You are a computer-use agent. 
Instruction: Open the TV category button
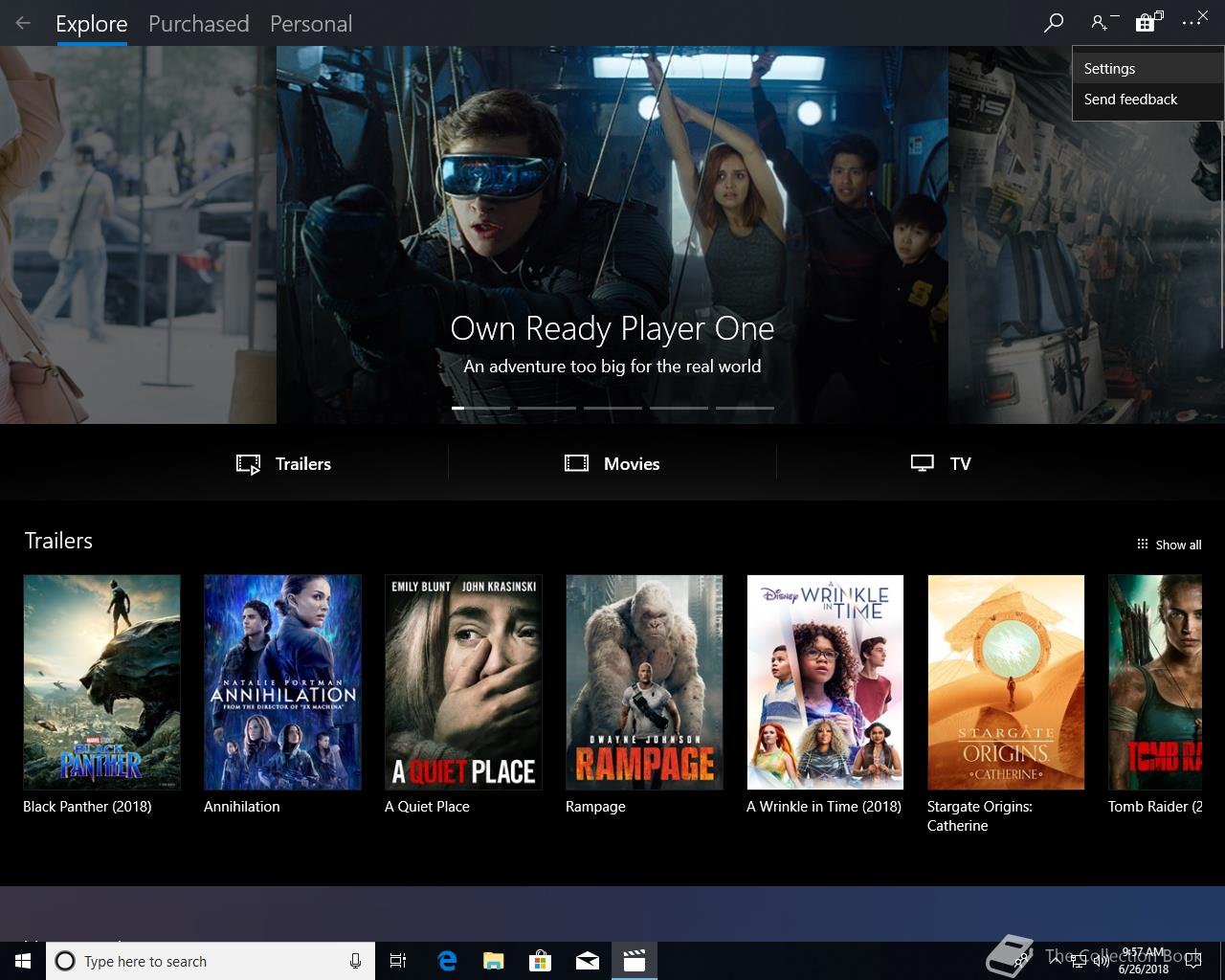click(941, 464)
